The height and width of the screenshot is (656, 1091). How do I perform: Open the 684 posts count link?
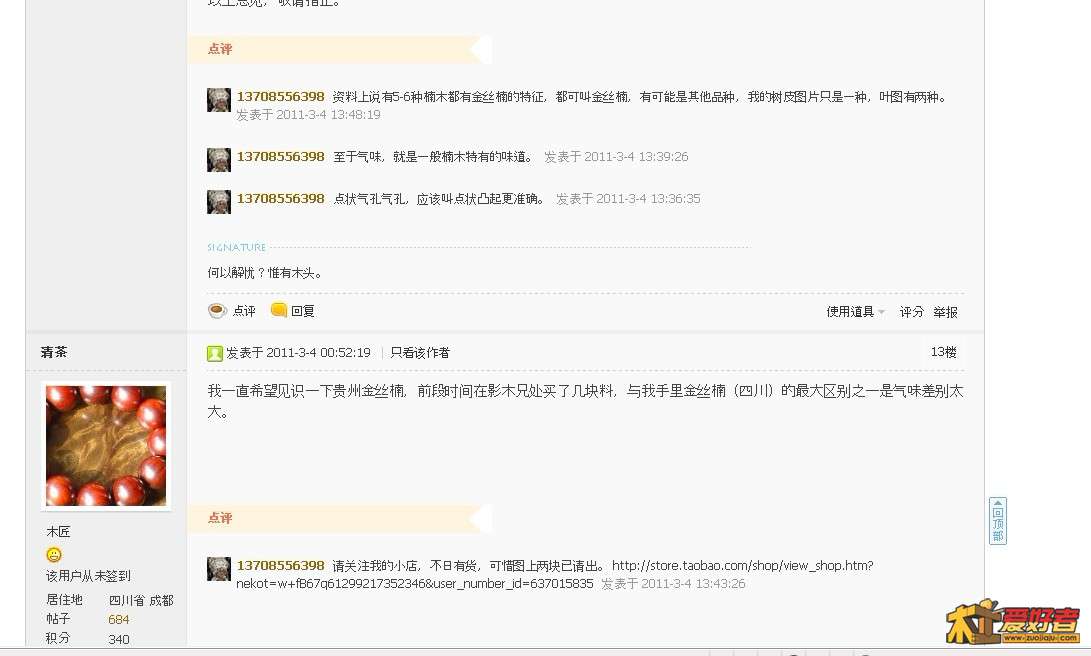click(x=118, y=619)
